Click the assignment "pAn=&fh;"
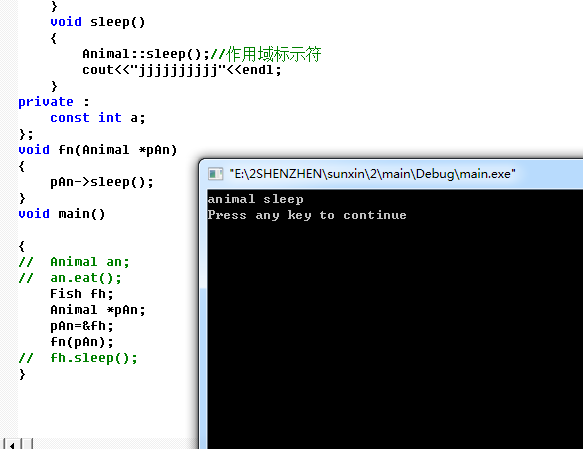 [82, 326]
